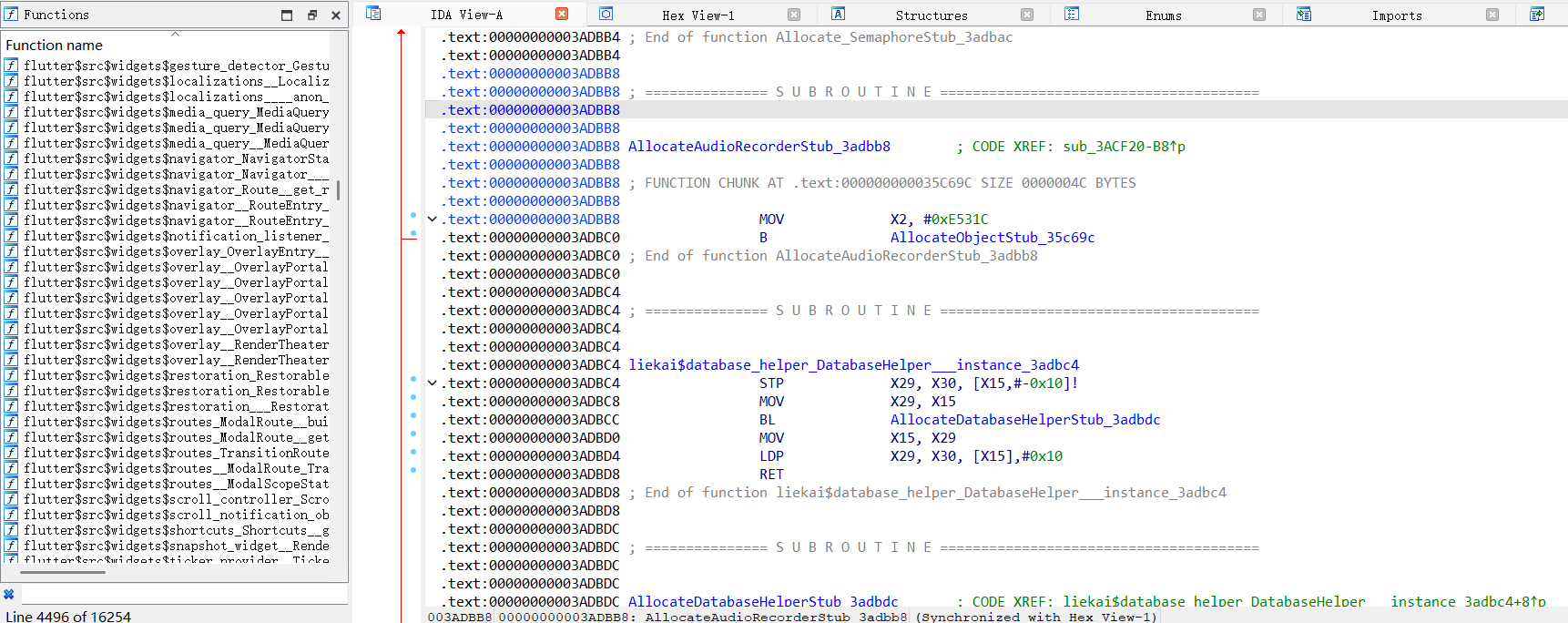Click breakpoint dot at 3ADBC0 B line
Screen dimensions: 1568x623
(x=413, y=234)
